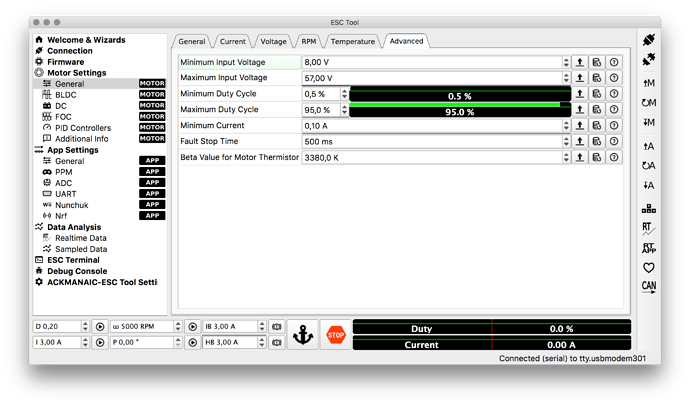The height and width of the screenshot is (406, 690).
Task: Click the play button next to D 0,20
Action: pos(100,326)
